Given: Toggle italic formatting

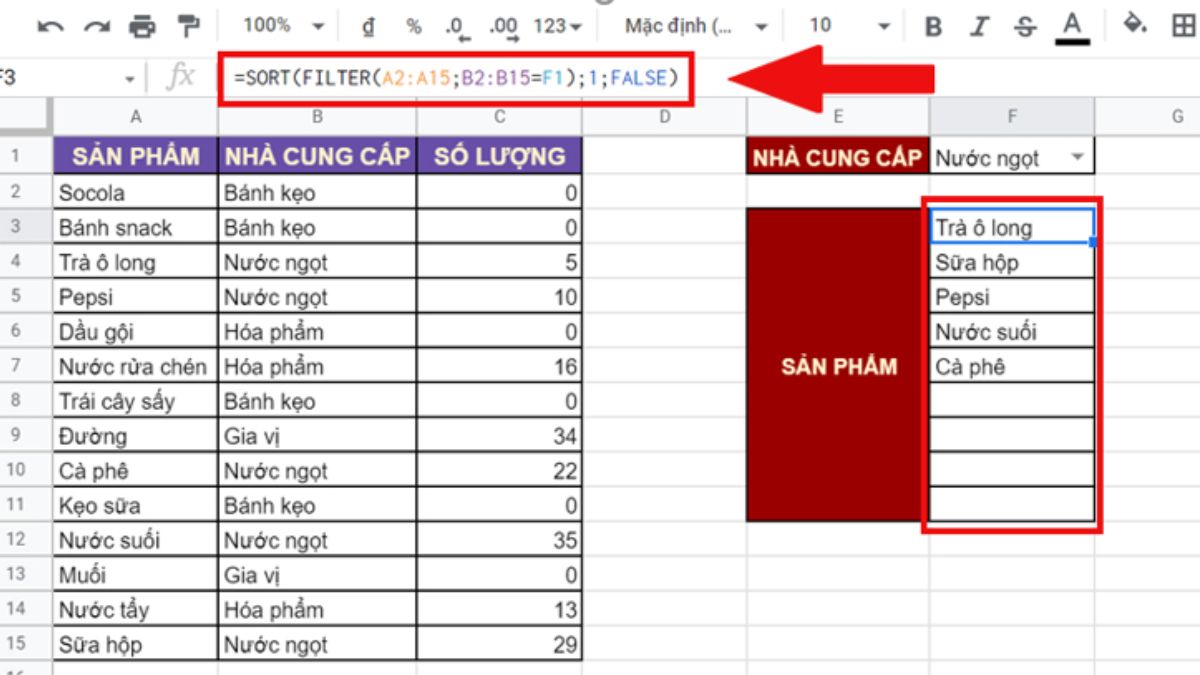Looking at the screenshot, I should point(978,25).
